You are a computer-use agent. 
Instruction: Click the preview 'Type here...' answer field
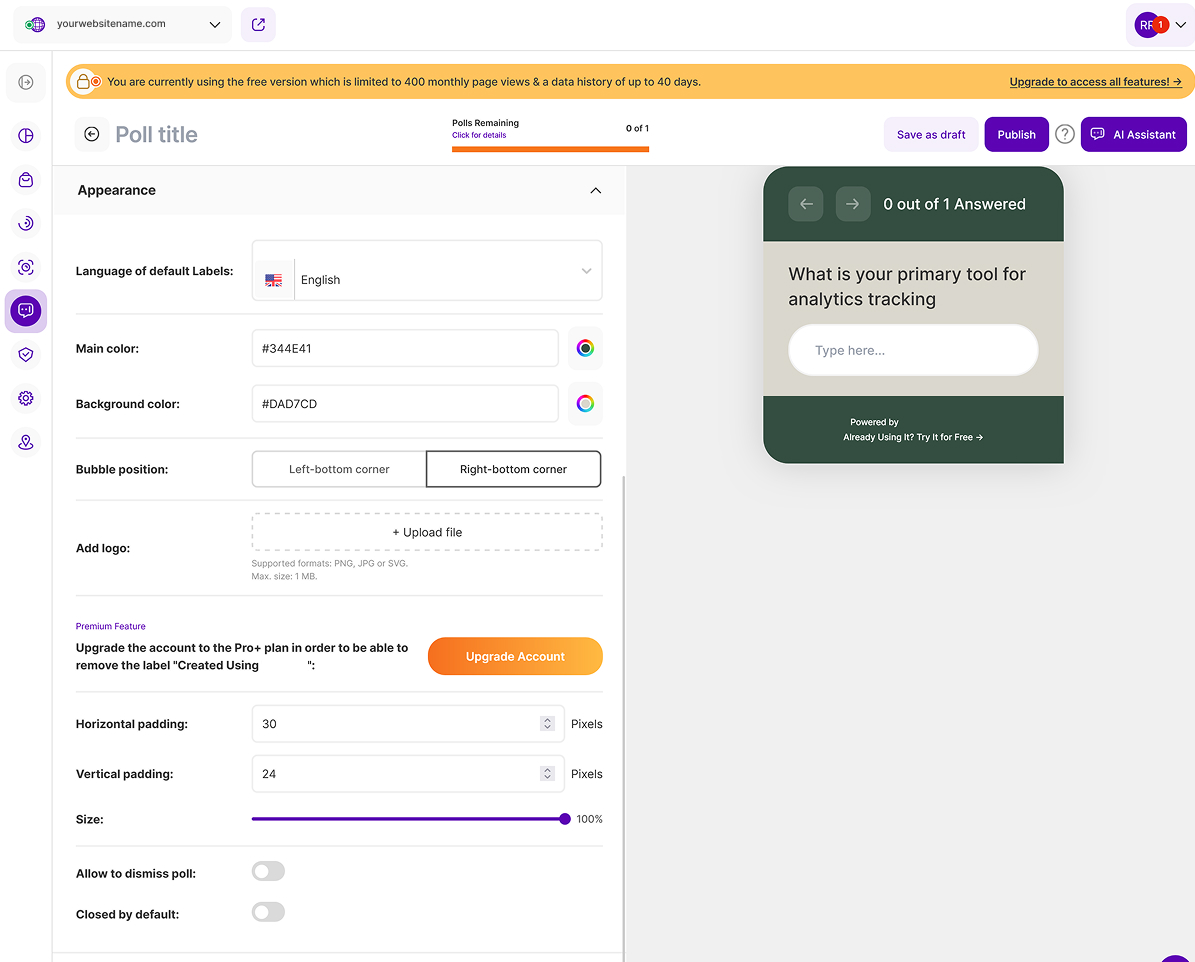point(913,350)
